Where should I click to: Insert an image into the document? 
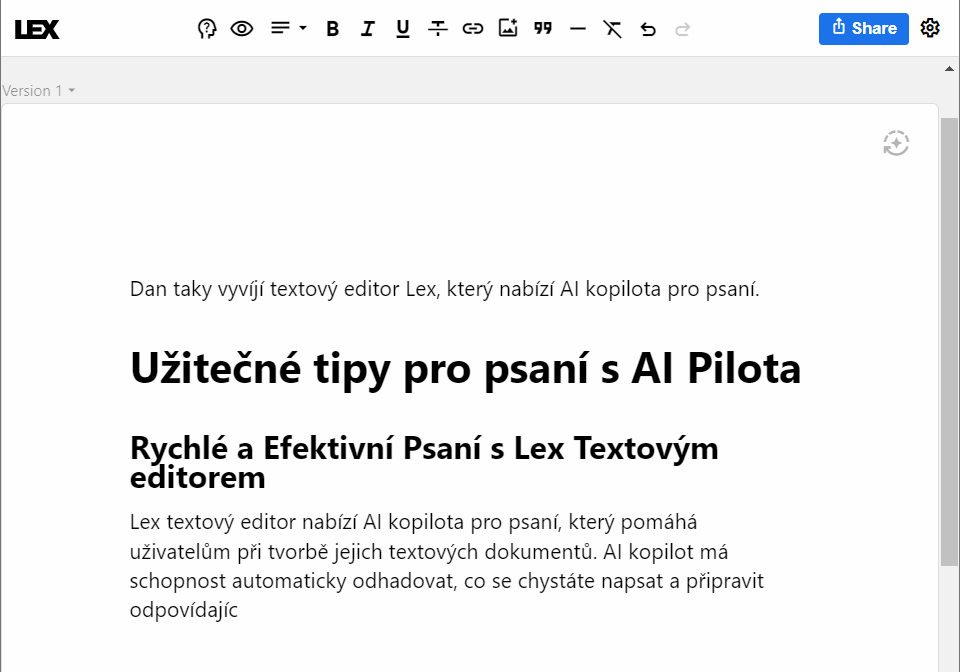[x=508, y=28]
